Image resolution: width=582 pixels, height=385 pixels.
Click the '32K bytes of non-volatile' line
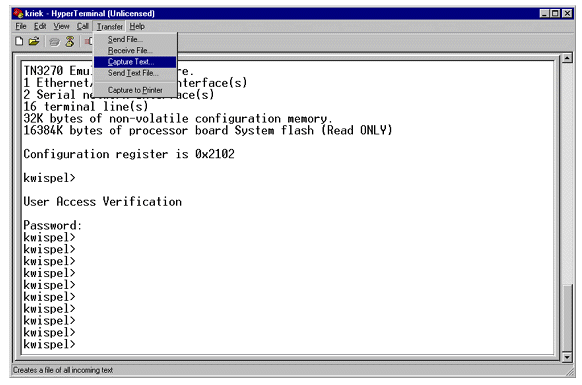(x=178, y=118)
